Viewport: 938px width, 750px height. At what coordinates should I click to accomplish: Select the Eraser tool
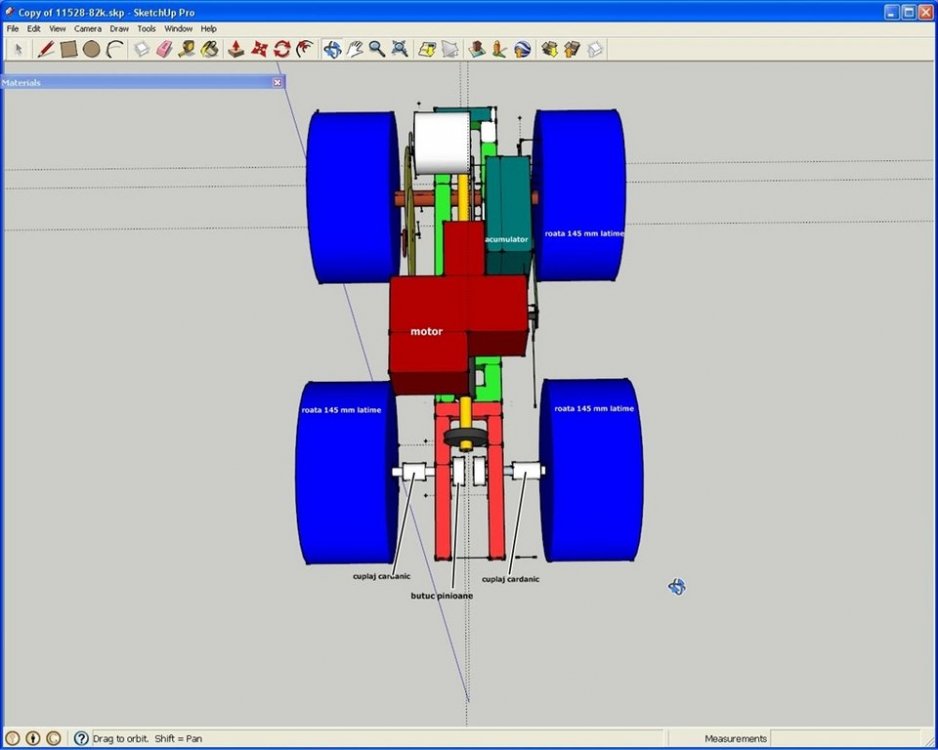point(165,49)
